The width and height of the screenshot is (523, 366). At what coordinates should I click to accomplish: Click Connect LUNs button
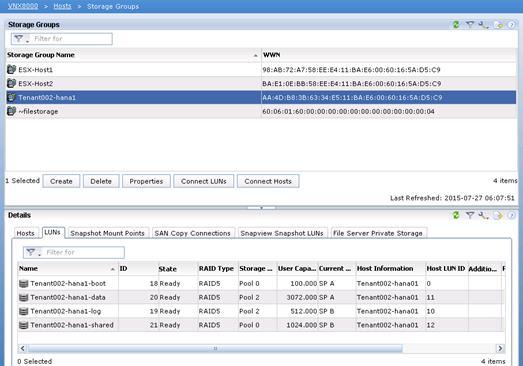click(204, 181)
